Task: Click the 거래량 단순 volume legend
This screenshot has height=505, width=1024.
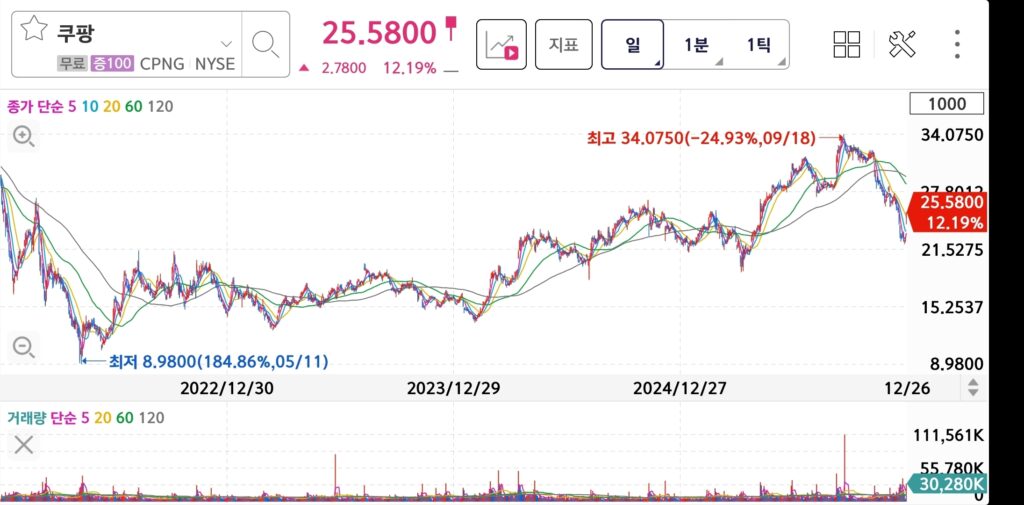Action: 84,418
